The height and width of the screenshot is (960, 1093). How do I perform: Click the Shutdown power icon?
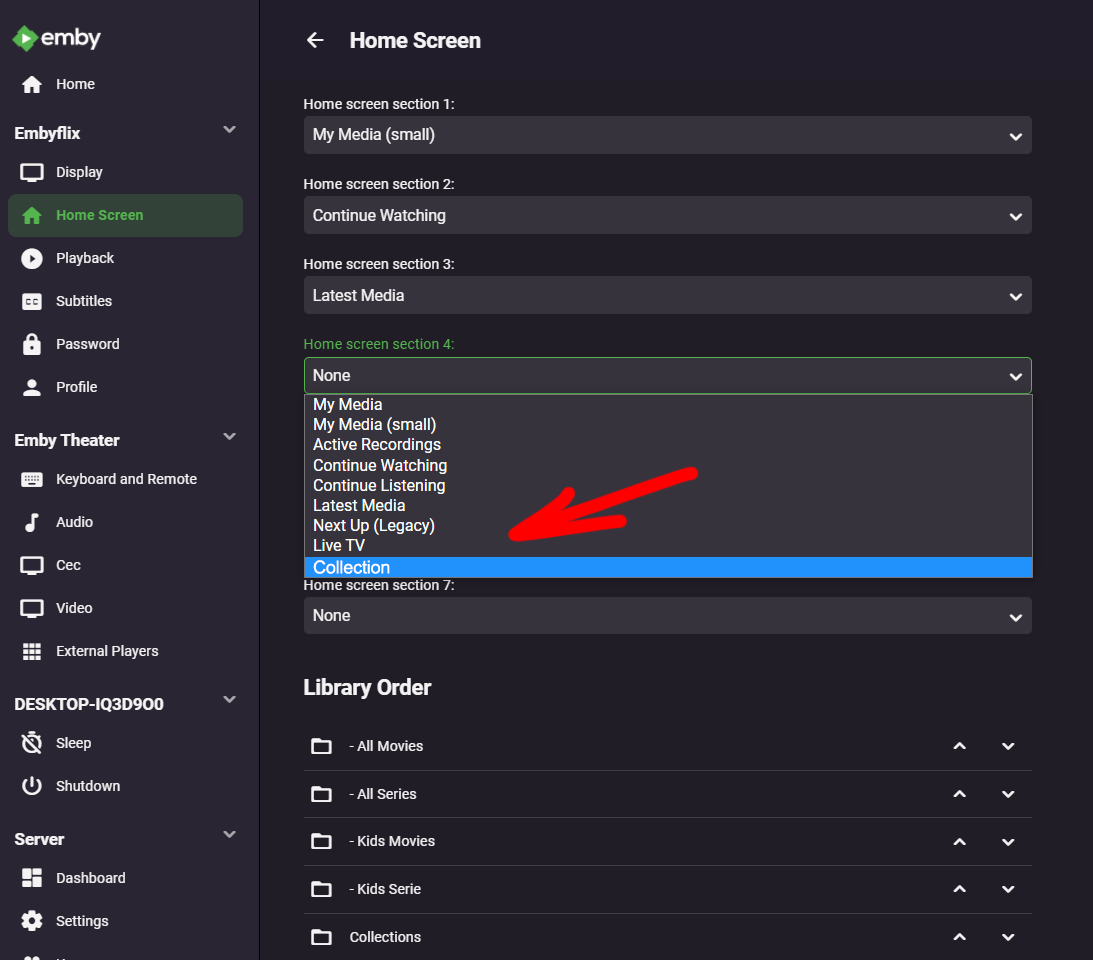coord(32,786)
